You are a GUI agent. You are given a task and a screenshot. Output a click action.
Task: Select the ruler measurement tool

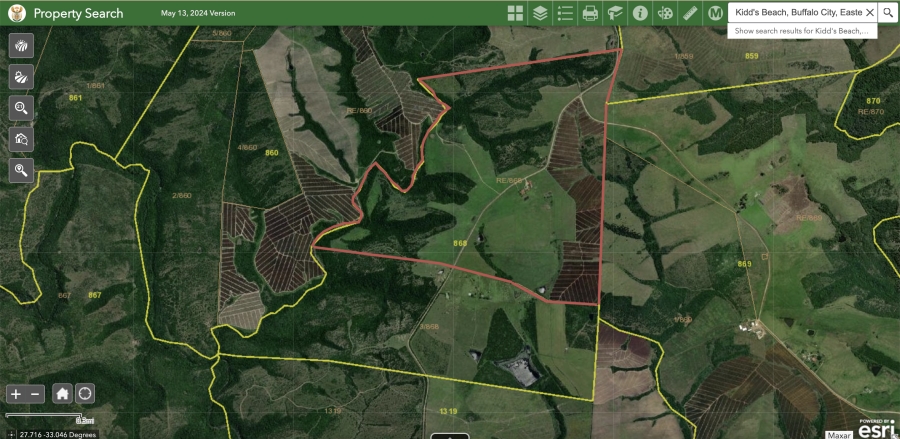[690, 13]
